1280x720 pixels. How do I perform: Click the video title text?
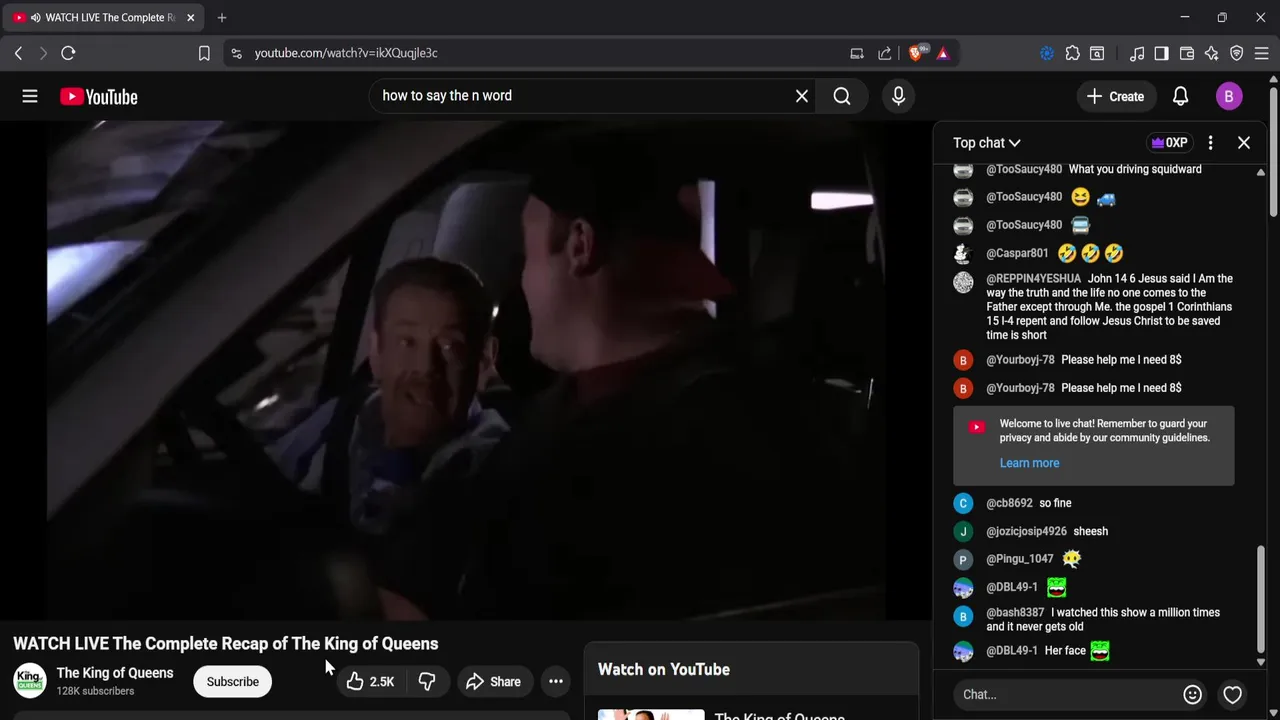226,644
